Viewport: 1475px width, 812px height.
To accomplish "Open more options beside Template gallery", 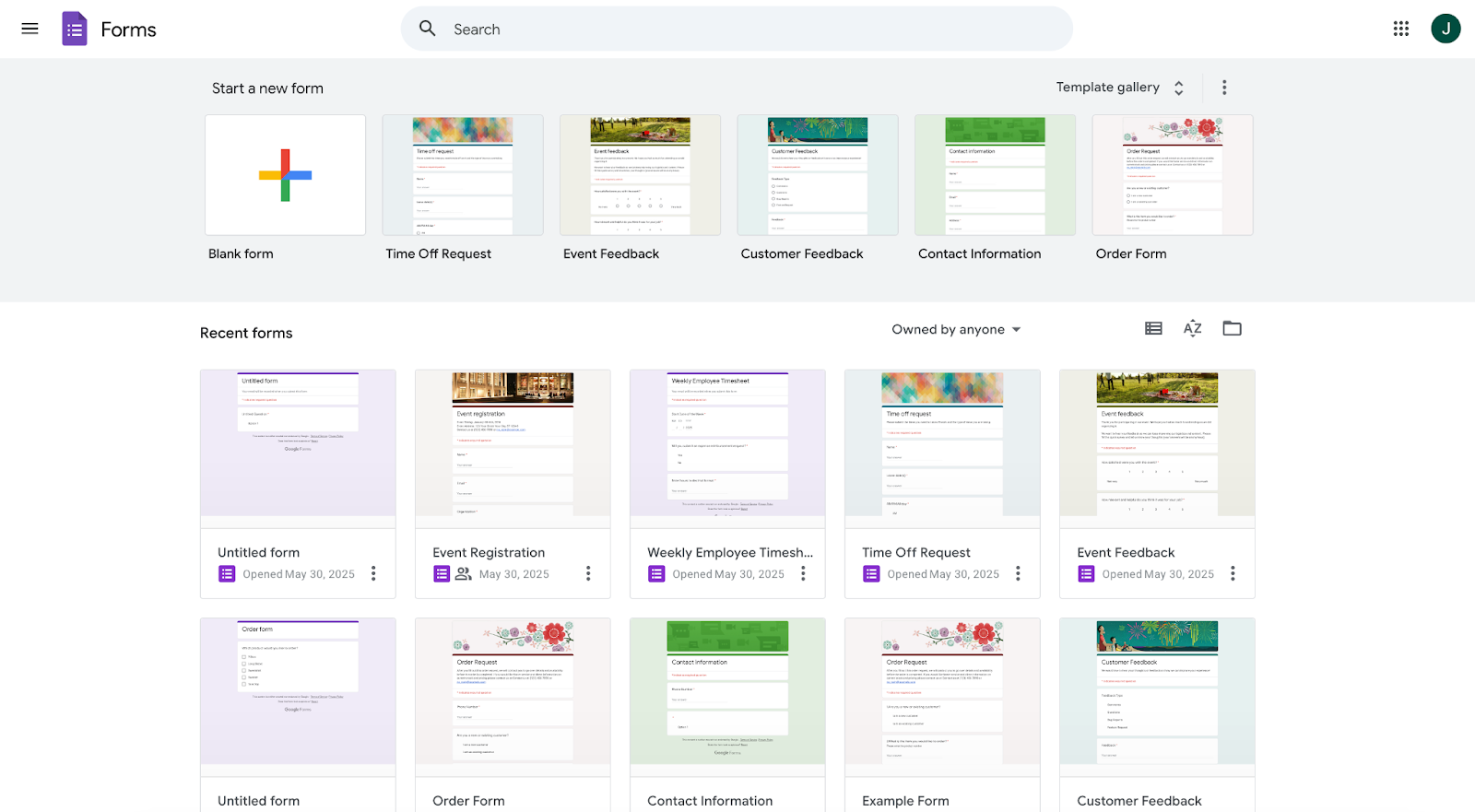I will (1224, 88).
